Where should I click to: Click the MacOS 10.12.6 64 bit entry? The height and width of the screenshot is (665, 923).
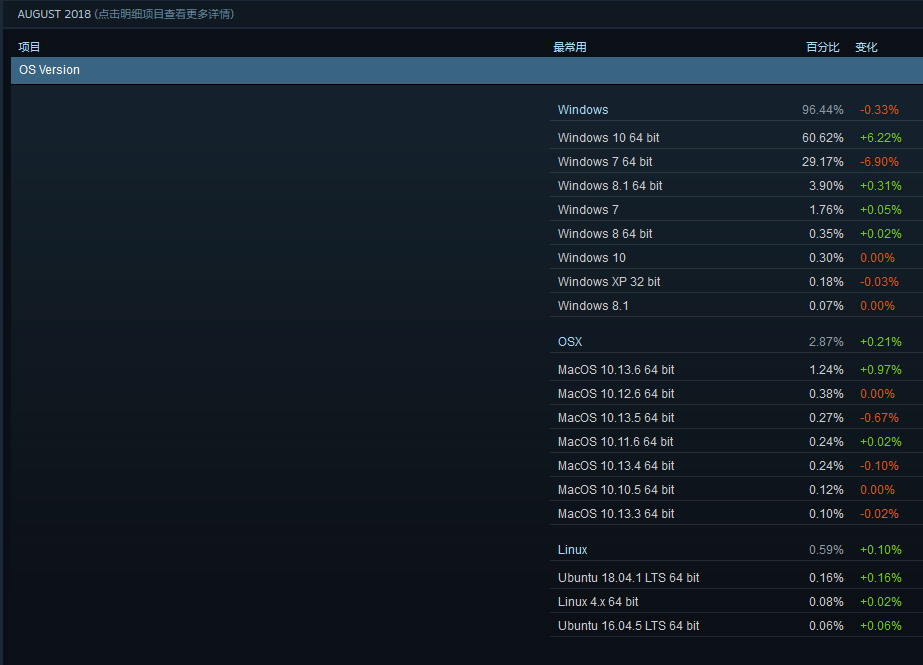[x=616, y=394]
